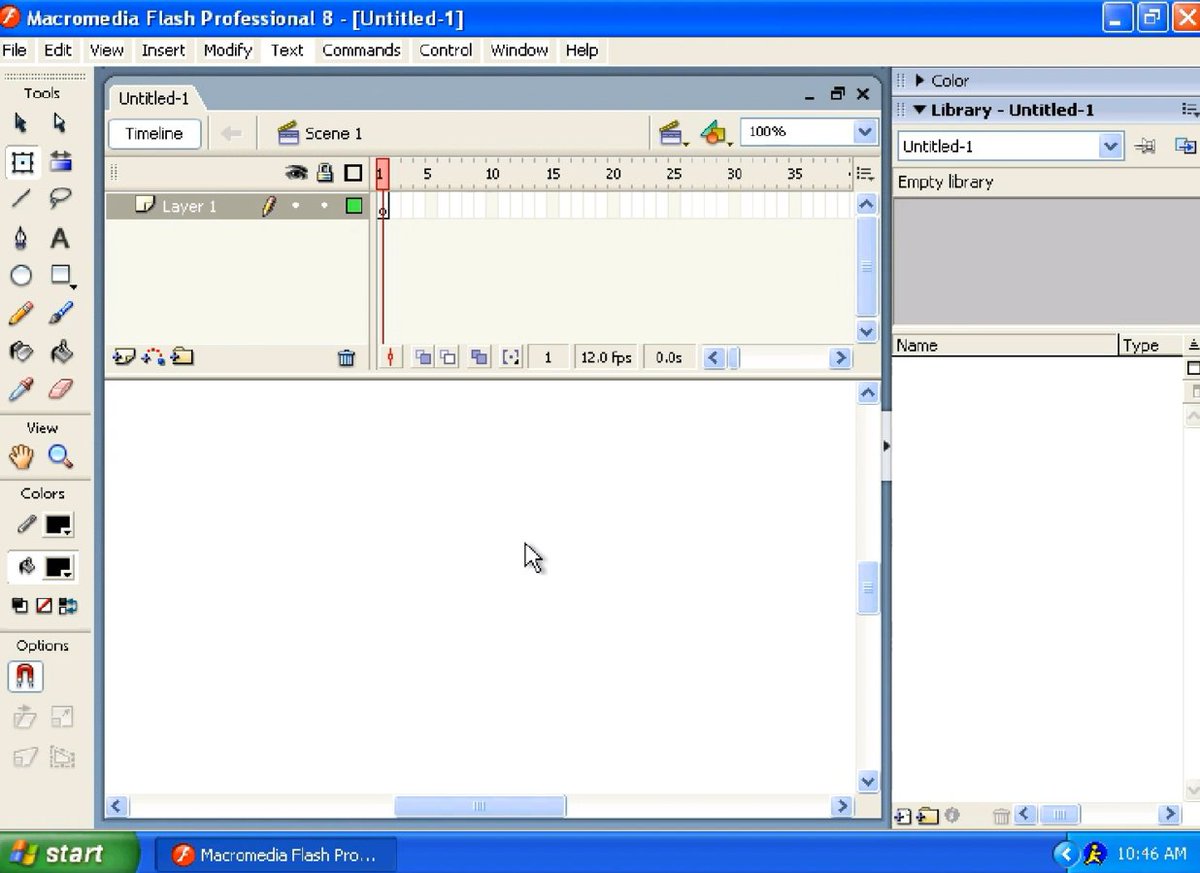
Task: Sort library by Name column header
Action: coord(1004,345)
